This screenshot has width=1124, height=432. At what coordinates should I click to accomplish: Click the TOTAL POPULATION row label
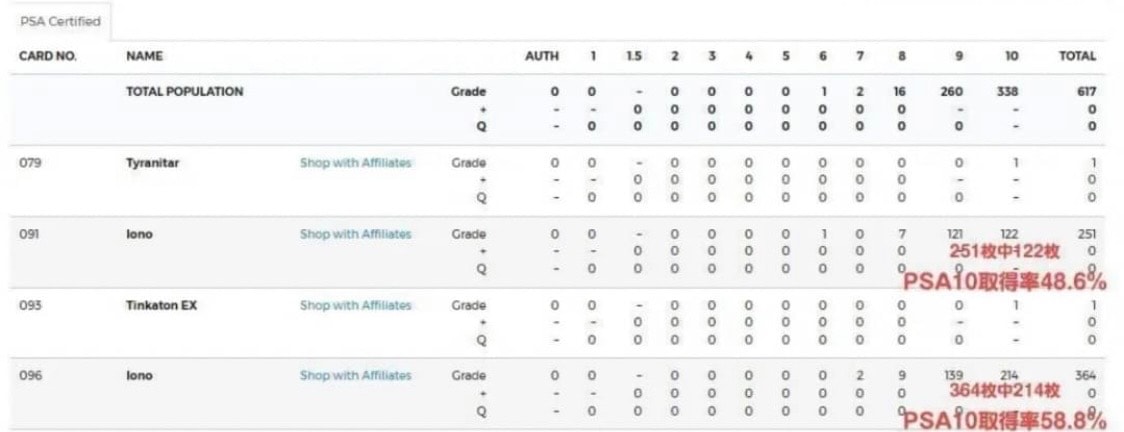pos(185,92)
